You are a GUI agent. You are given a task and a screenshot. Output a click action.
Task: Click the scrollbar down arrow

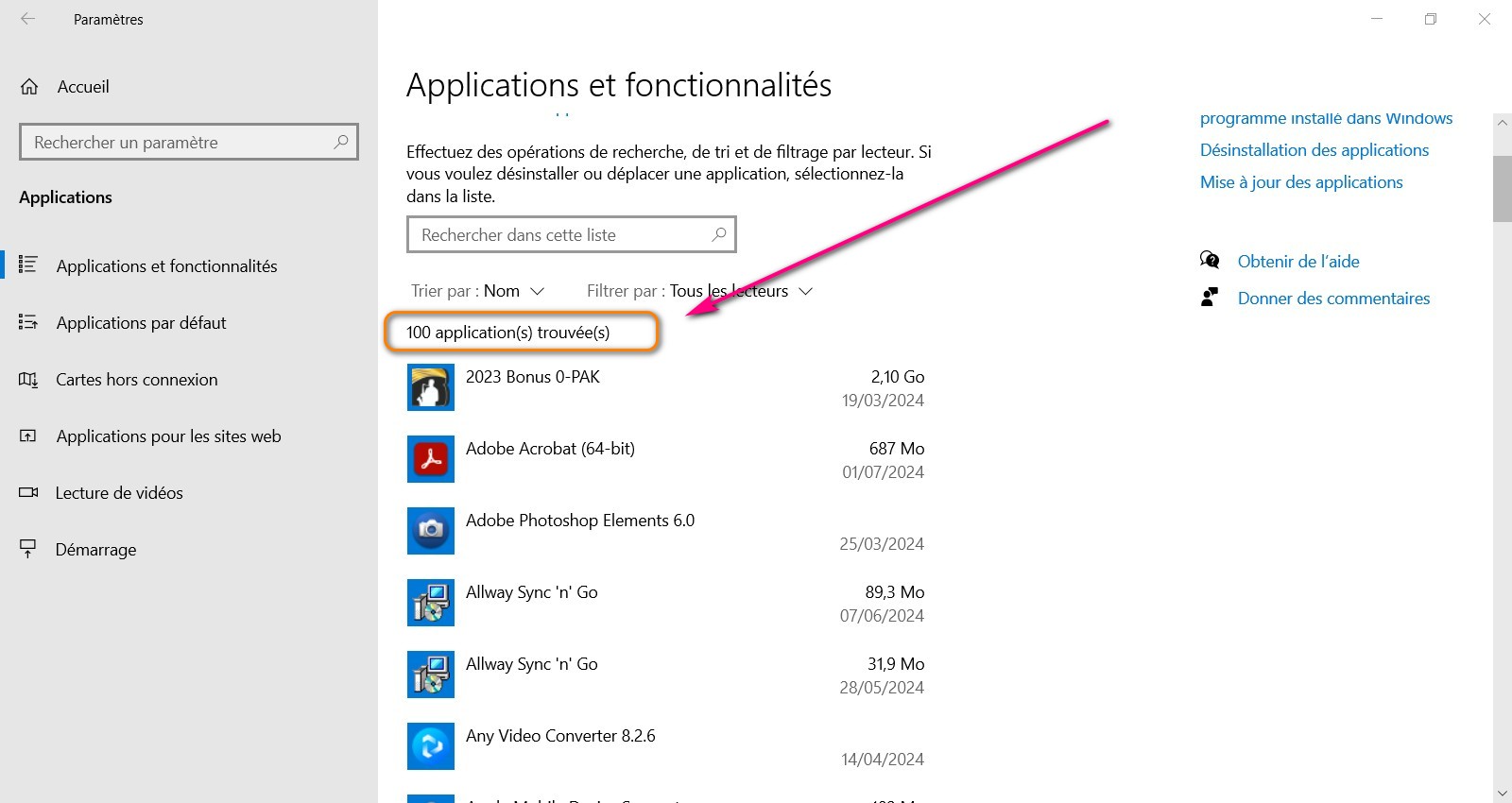pyautogui.click(x=1503, y=794)
